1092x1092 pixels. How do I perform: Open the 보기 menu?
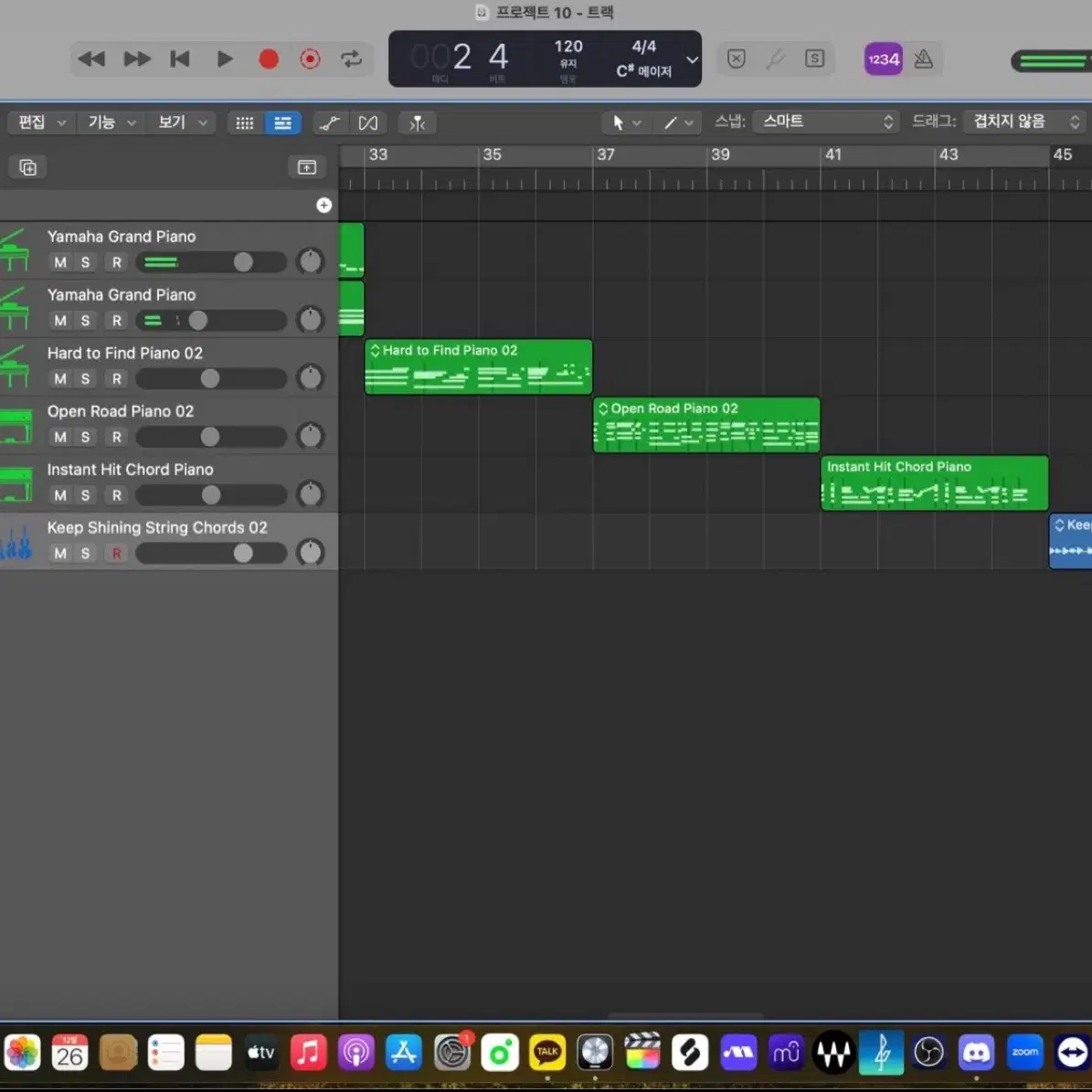[182, 122]
